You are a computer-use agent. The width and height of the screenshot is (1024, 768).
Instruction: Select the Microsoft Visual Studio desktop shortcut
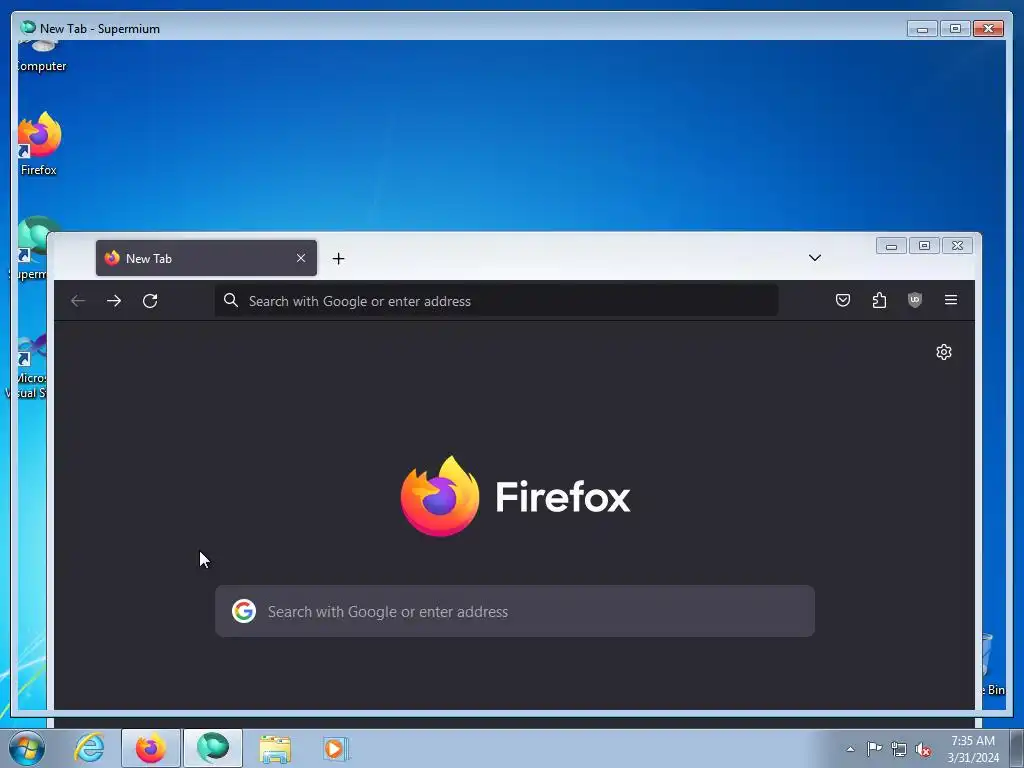coord(31,366)
